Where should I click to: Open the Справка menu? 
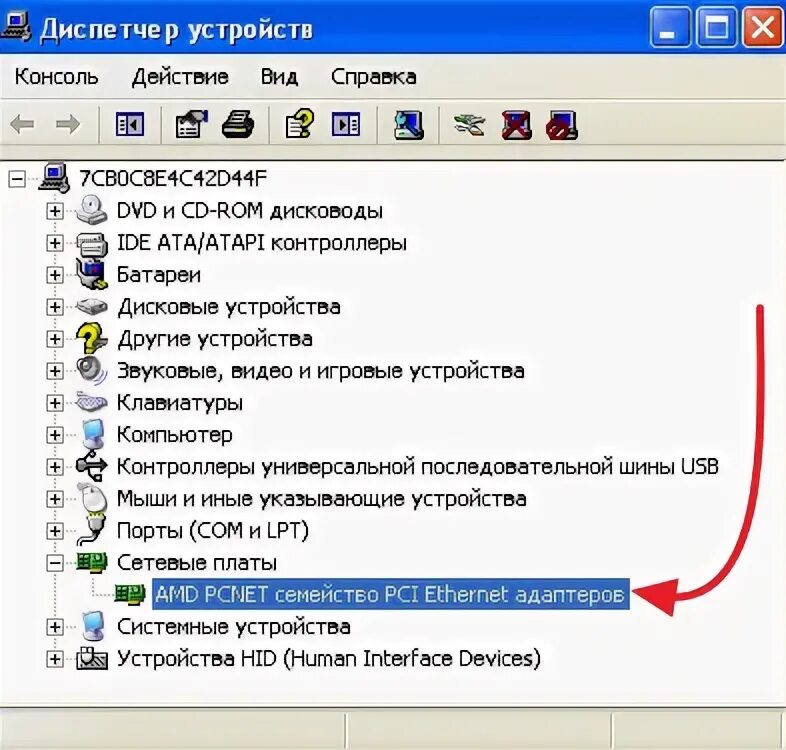(x=373, y=77)
